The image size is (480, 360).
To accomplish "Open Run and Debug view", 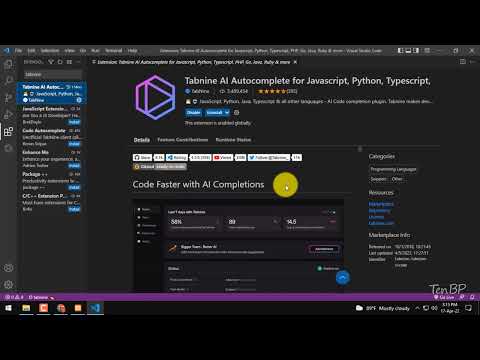I will 8,114.
